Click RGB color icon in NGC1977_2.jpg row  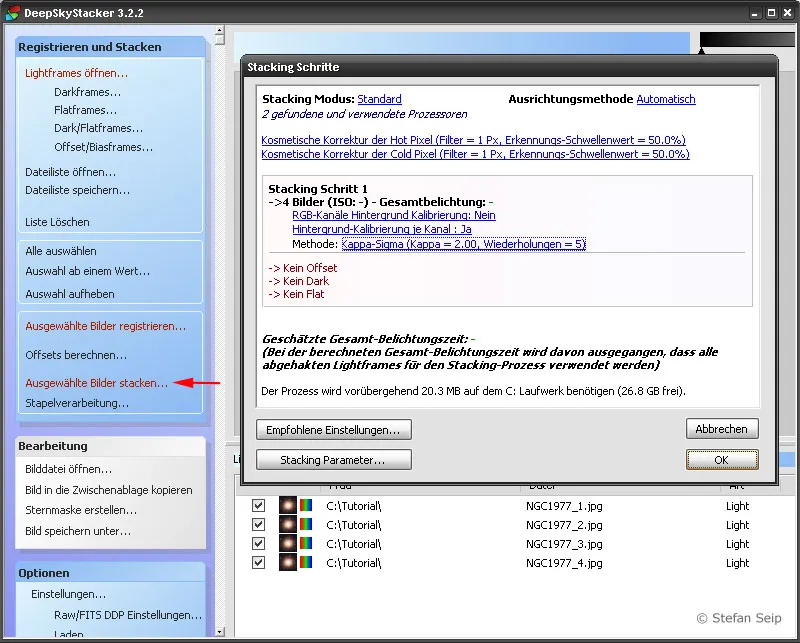(306, 525)
